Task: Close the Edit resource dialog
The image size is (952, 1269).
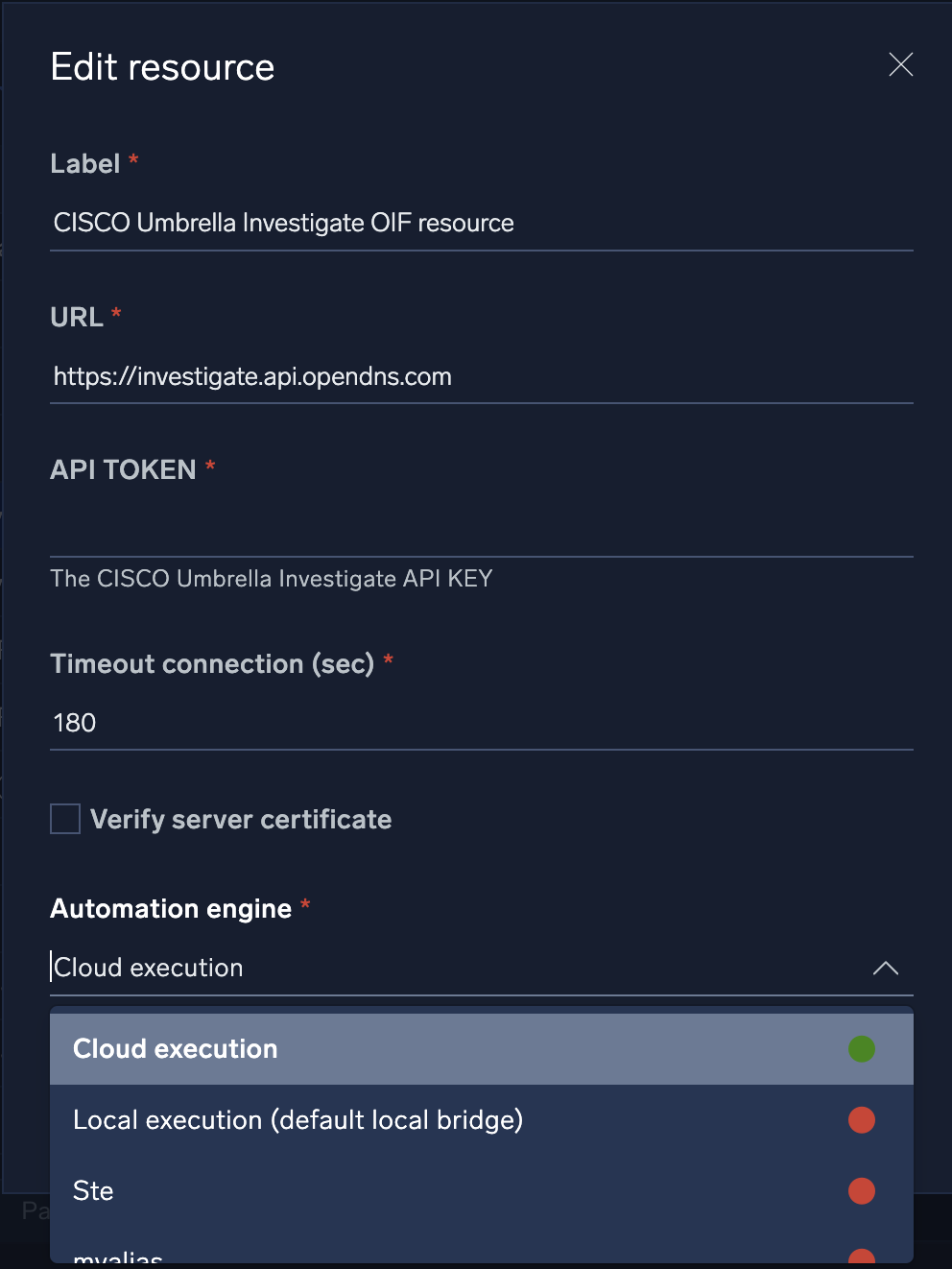Action: tap(900, 64)
